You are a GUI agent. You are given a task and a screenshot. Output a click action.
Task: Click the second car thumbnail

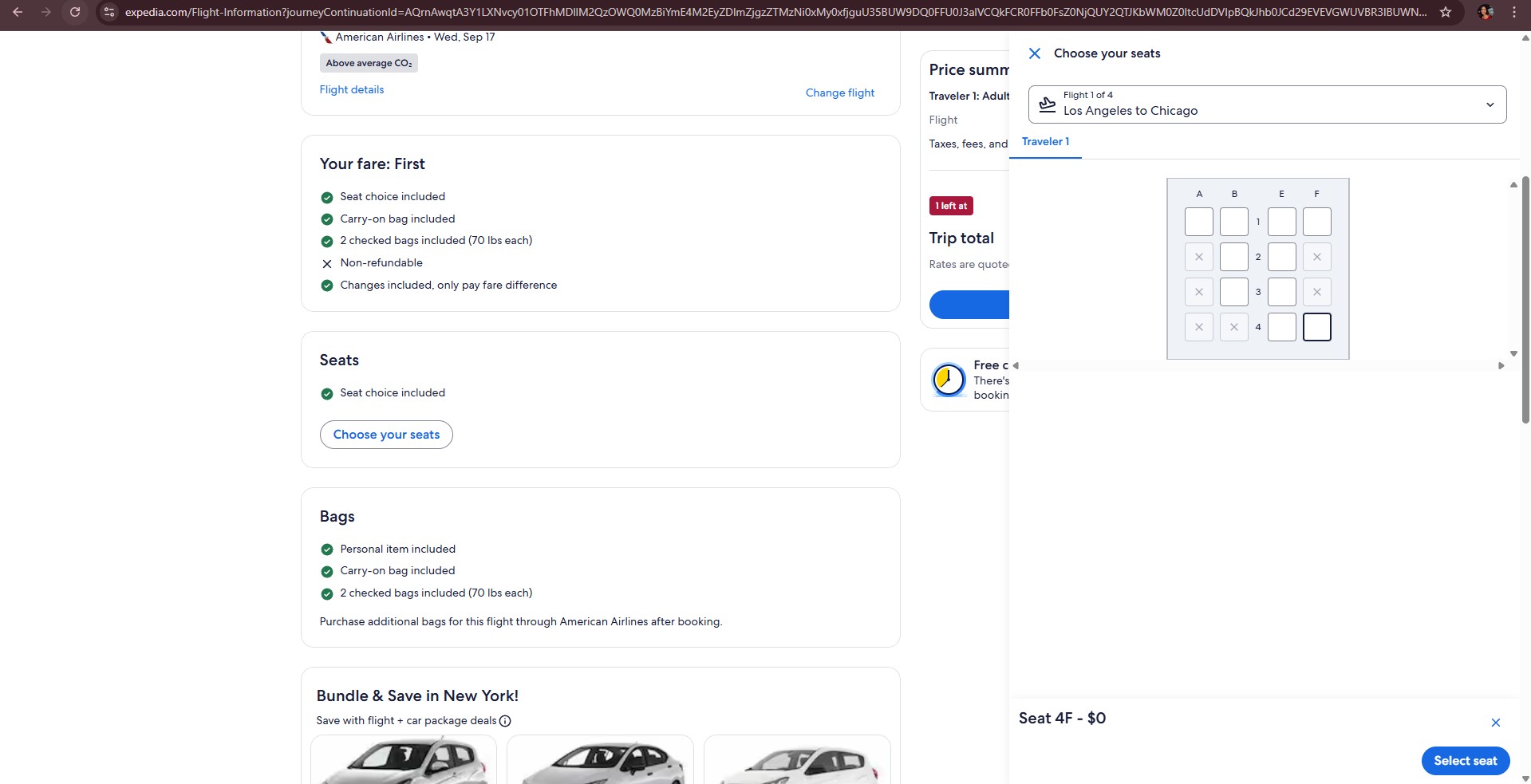click(x=600, y=759)
